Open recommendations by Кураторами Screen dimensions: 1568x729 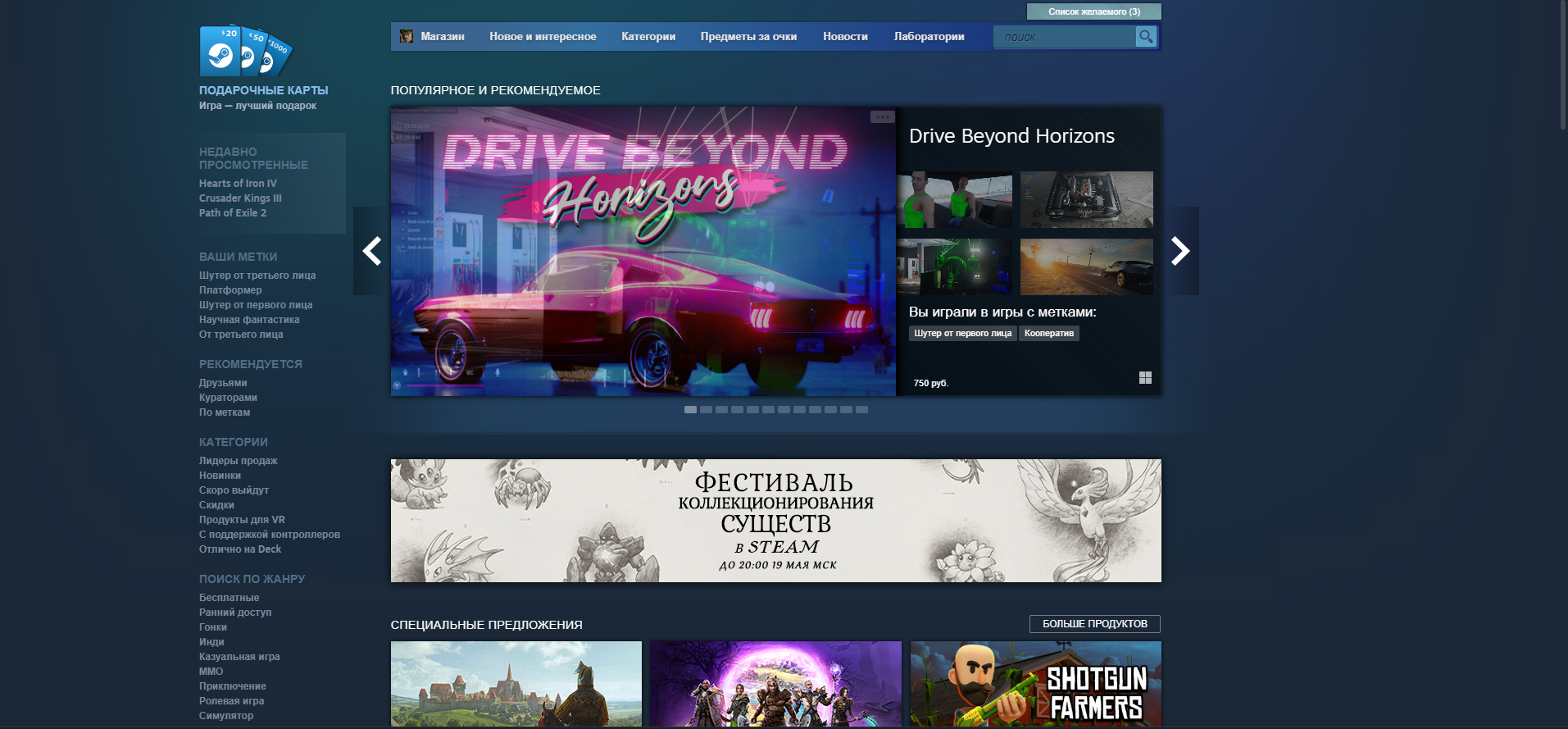228,398
